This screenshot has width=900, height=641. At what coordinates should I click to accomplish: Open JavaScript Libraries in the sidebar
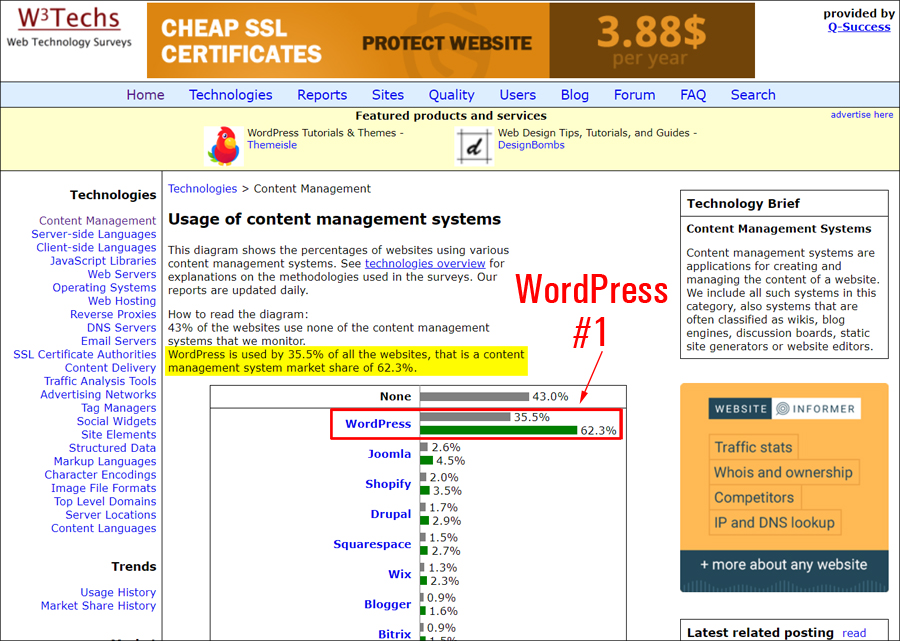click(103, 261)
